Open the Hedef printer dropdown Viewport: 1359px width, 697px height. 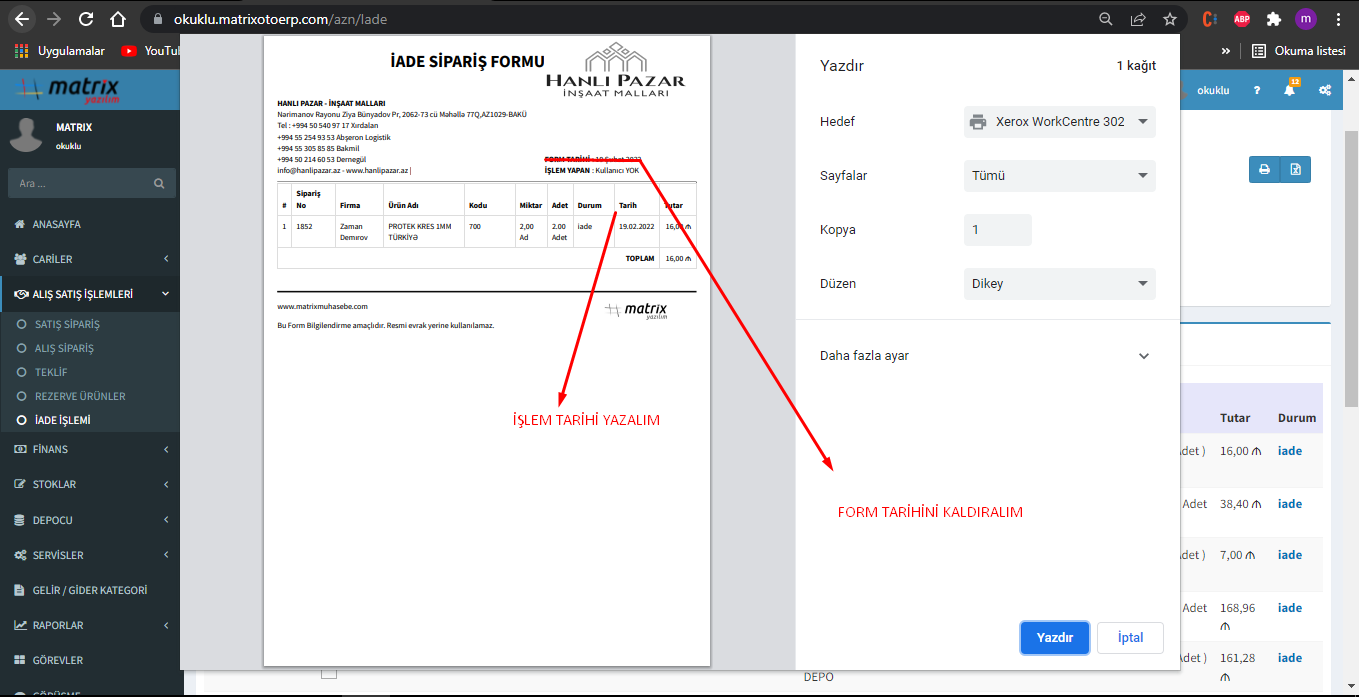[x=1059, y=122]
